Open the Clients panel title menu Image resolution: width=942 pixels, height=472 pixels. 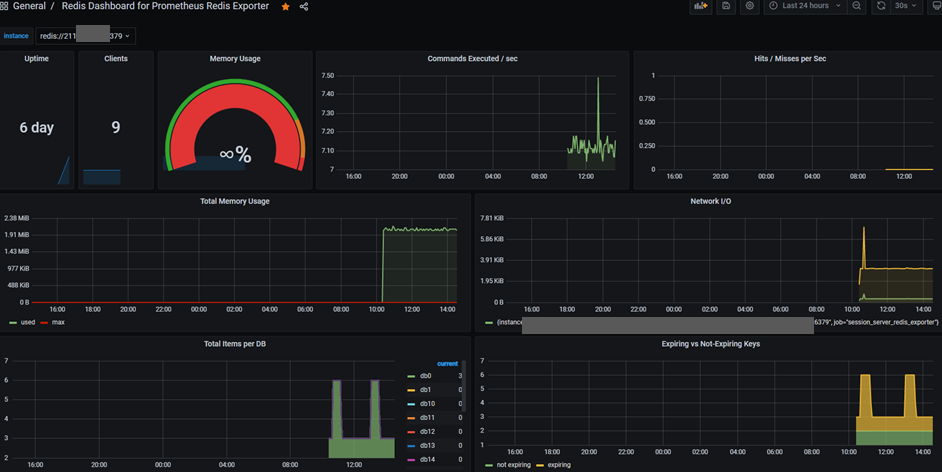pos(116,59)
